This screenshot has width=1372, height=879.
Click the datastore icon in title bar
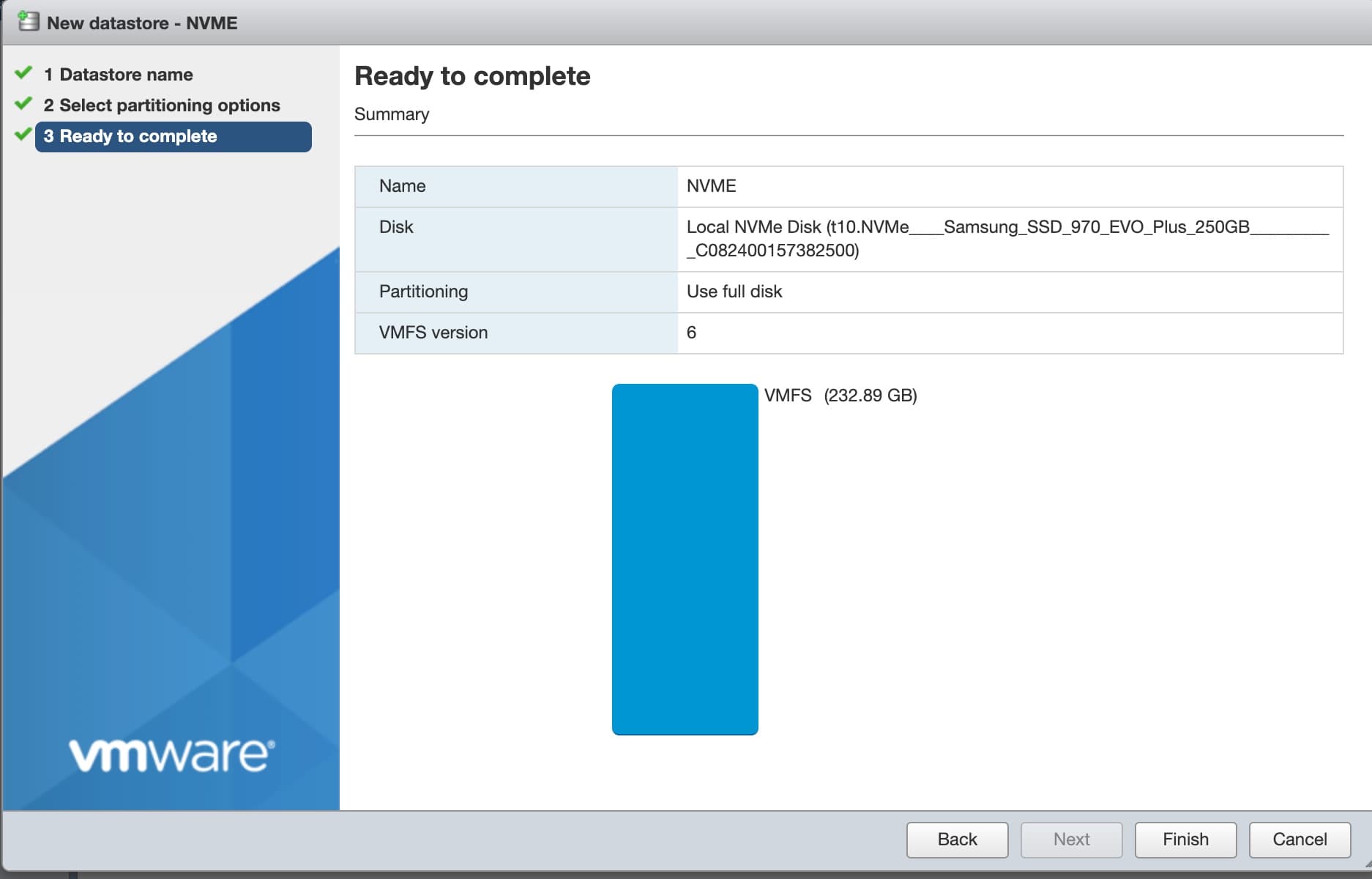(x=28, y=22)
